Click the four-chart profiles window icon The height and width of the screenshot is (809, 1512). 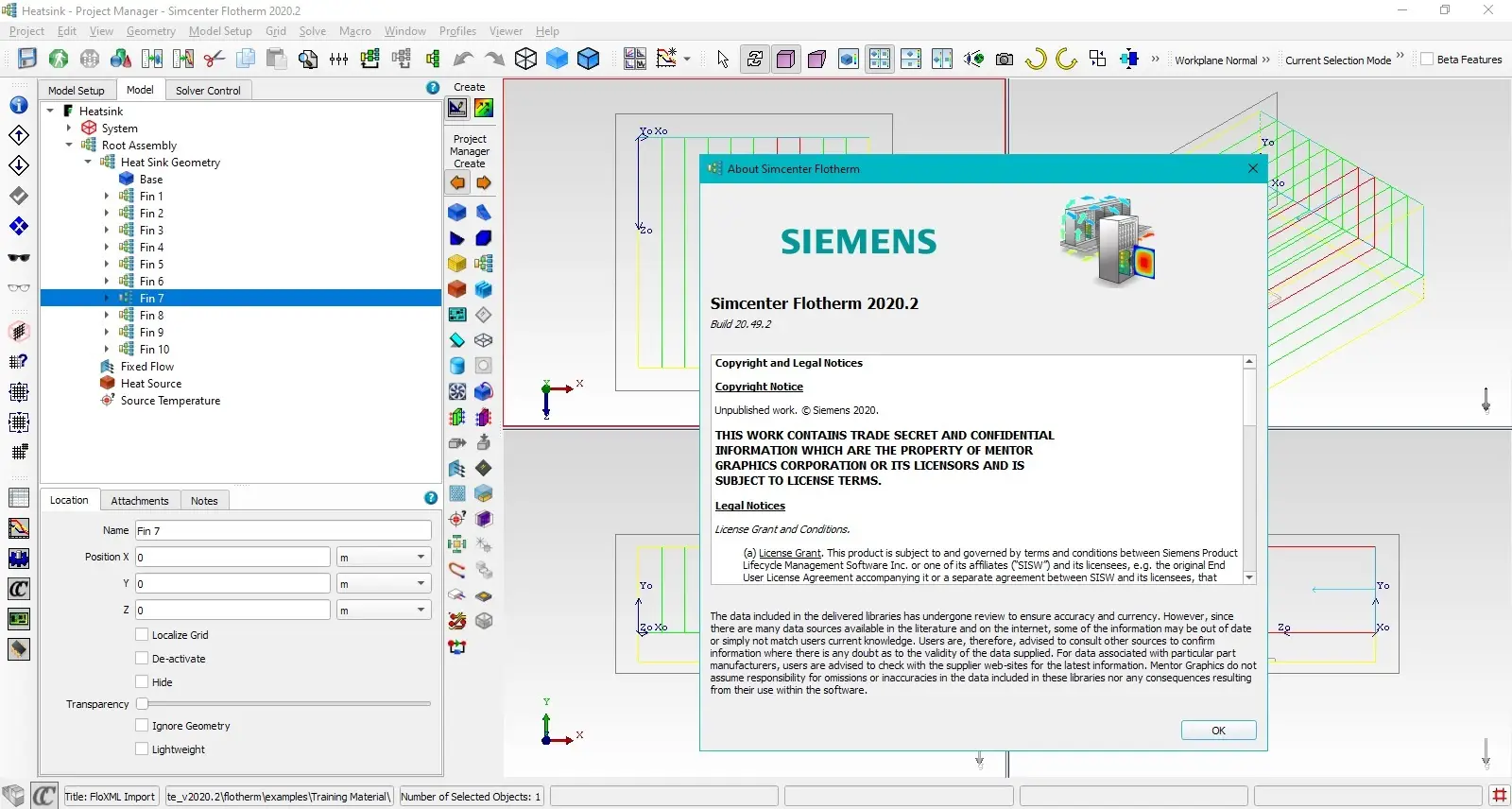point(635,59)
